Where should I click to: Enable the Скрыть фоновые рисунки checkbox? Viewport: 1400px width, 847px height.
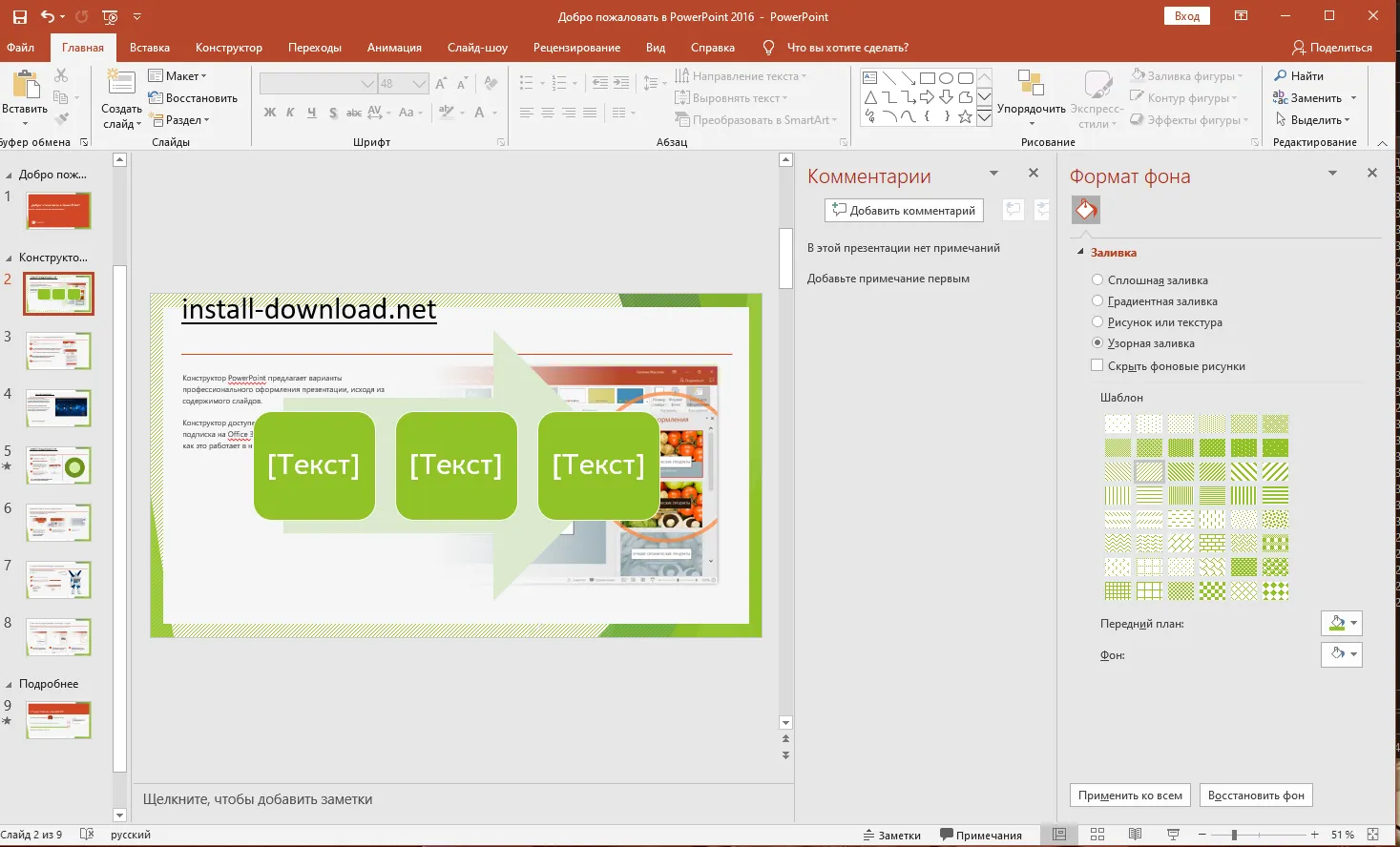tap(1097, 365)
